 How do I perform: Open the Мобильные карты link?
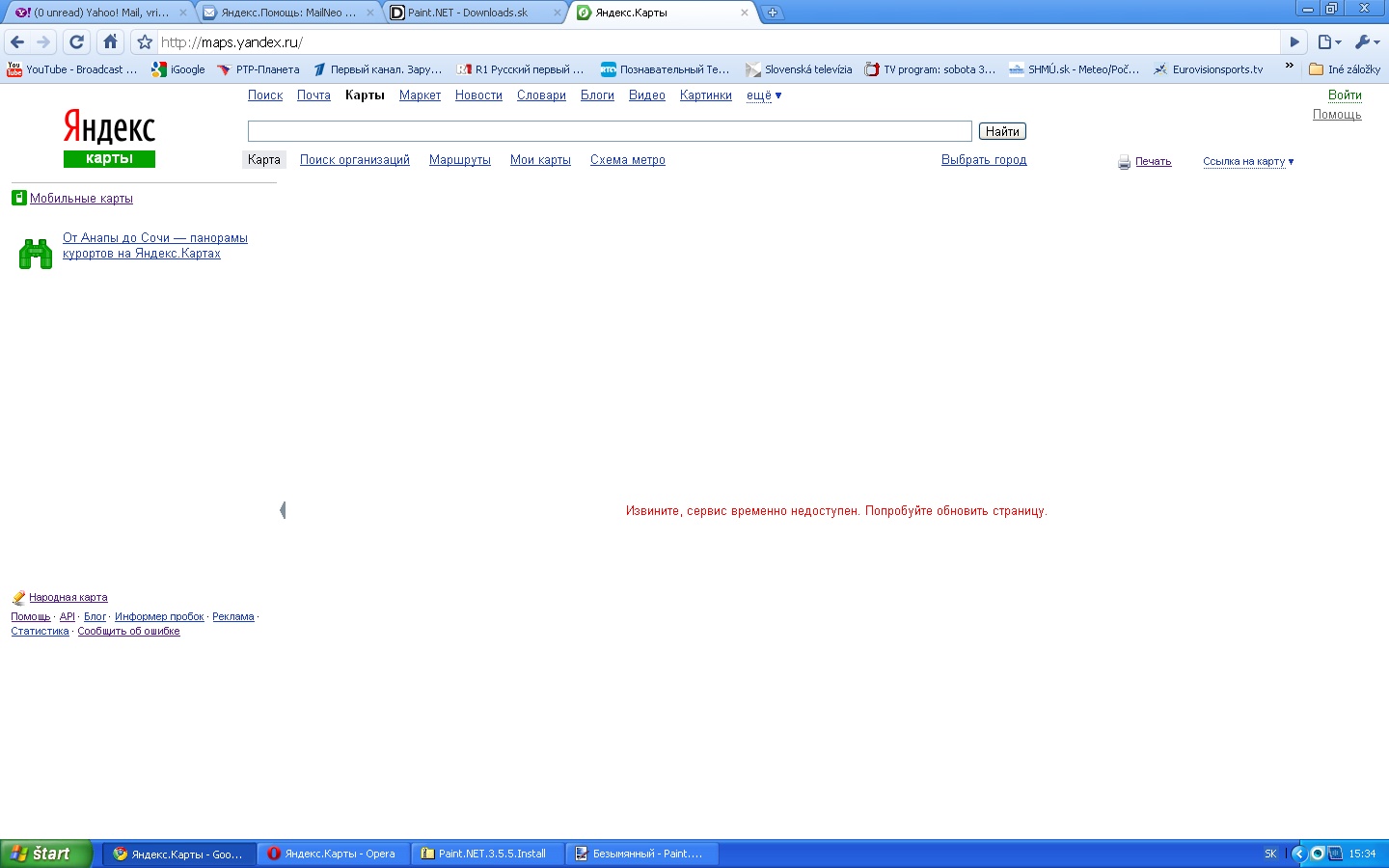[81, 199]
